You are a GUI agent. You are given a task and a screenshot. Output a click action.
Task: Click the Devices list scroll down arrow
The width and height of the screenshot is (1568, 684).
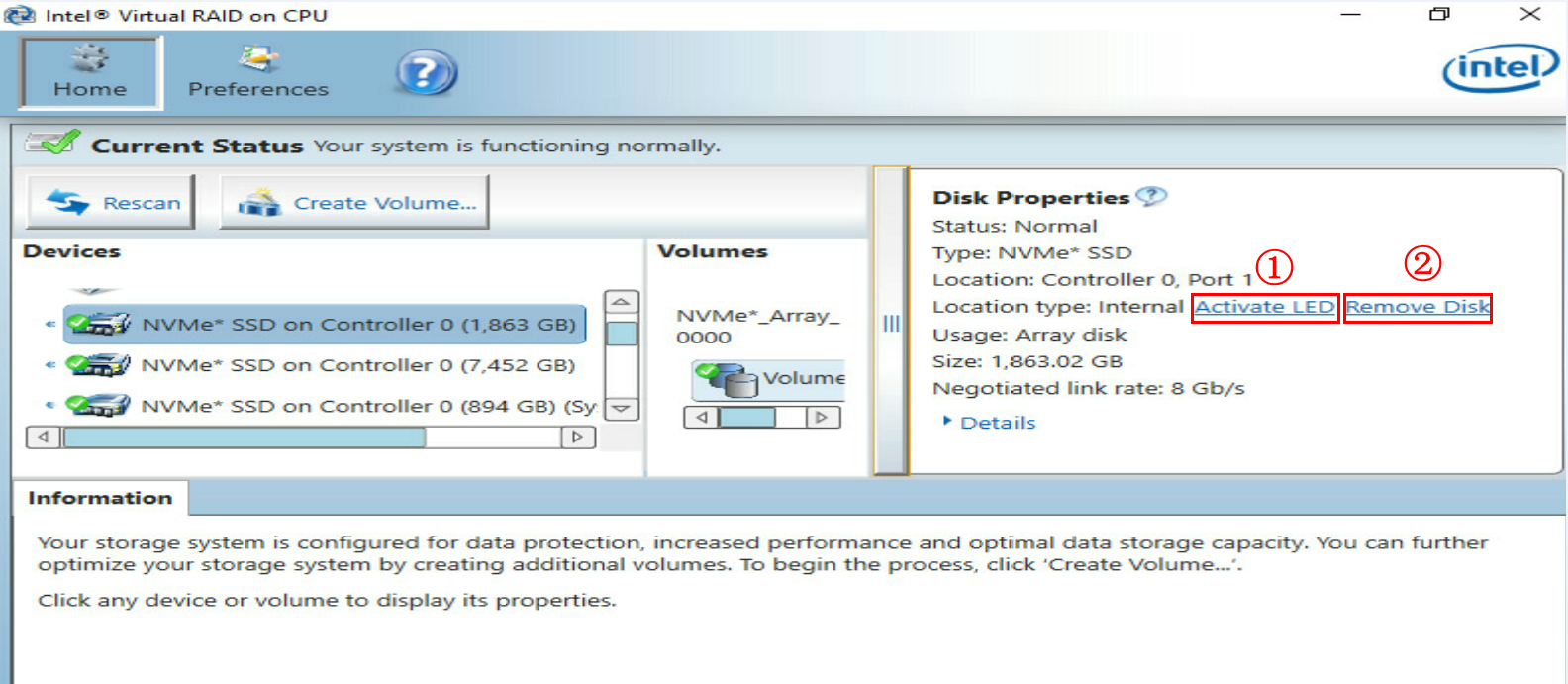coord(622,408)
